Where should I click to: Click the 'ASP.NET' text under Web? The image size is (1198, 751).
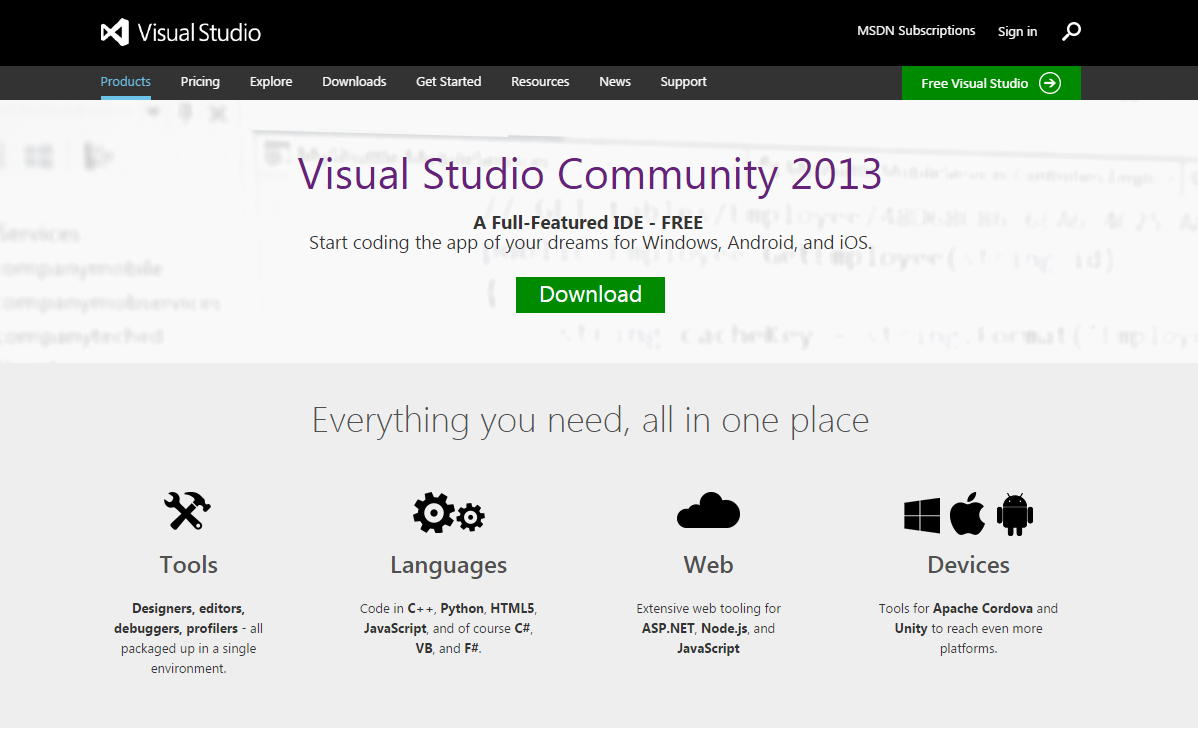point(668,628)
